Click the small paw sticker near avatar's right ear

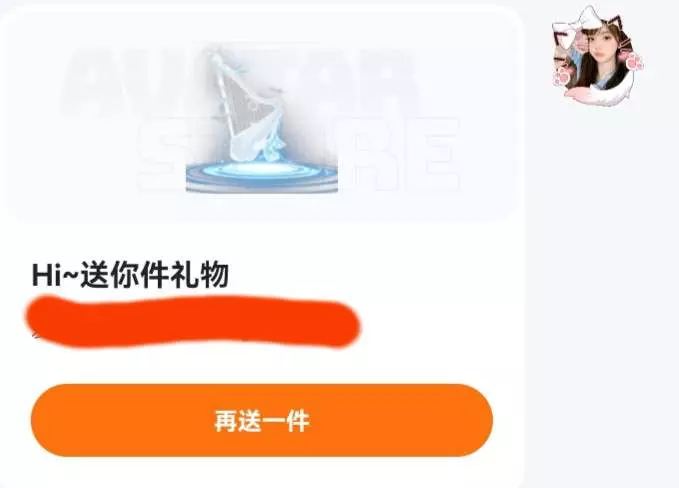tap(635, 61)
